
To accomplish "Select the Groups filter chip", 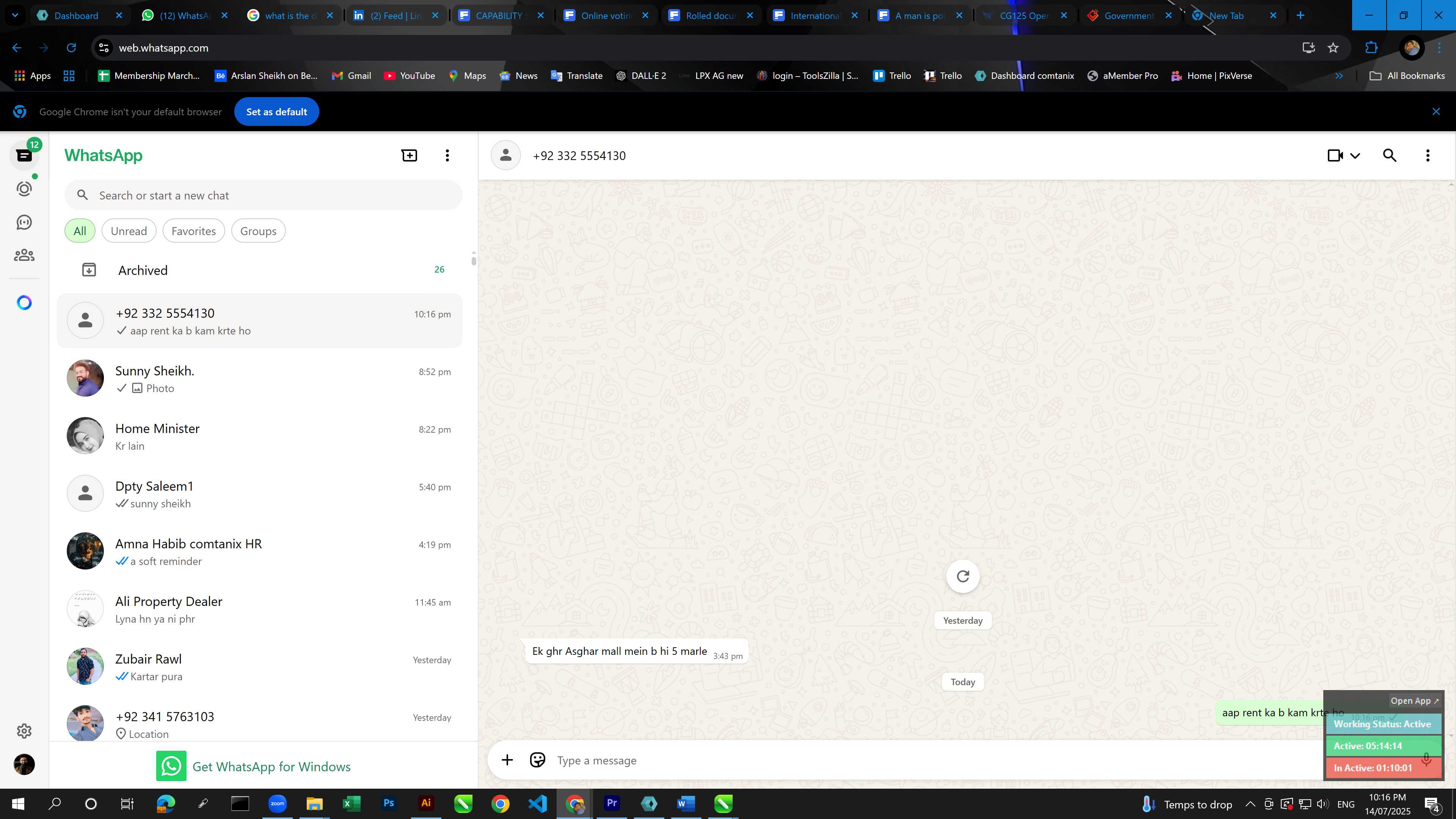I will pos(258,231).
